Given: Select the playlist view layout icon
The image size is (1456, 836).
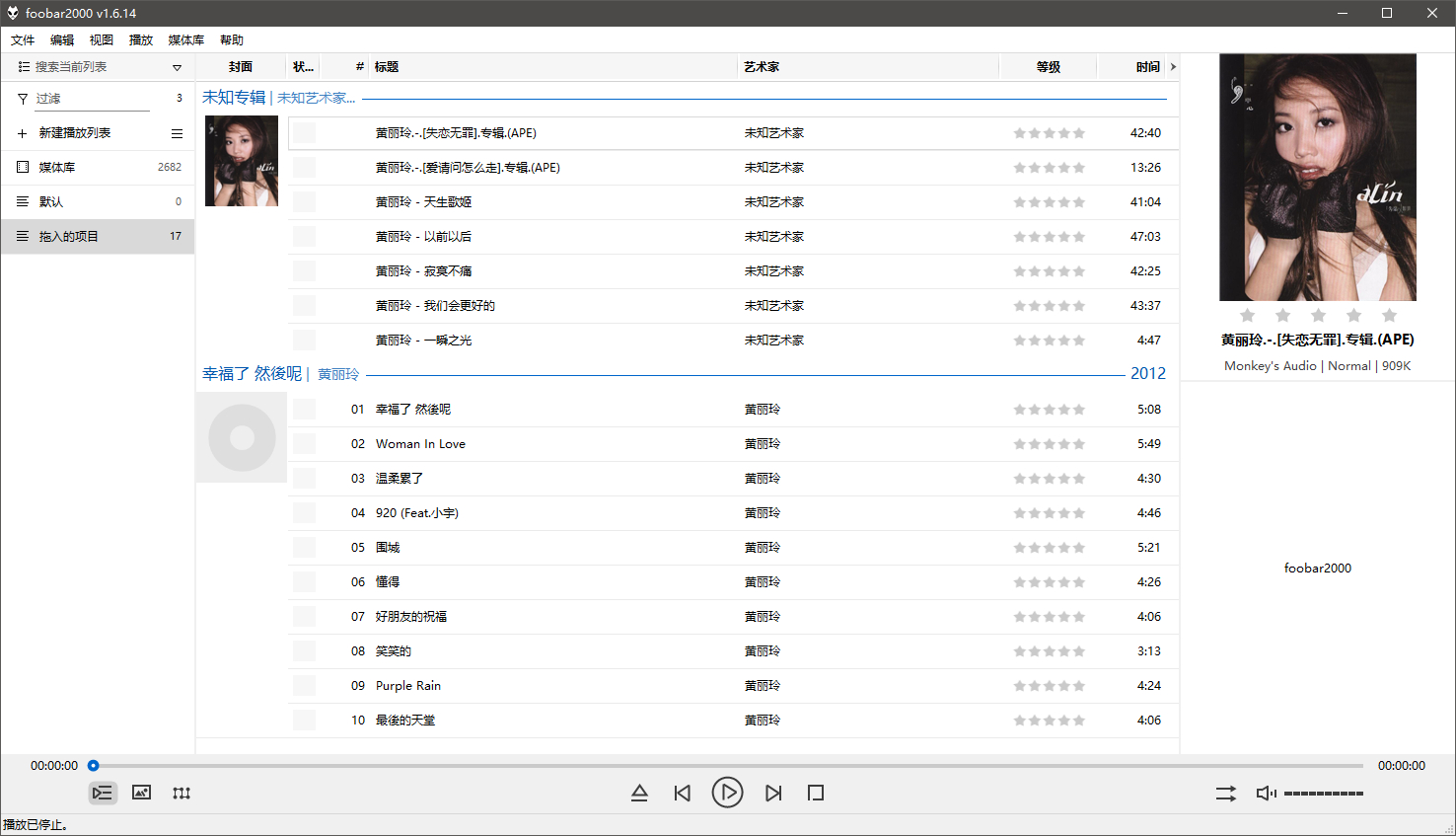Looking at the screenshot, I should [103, 793].
